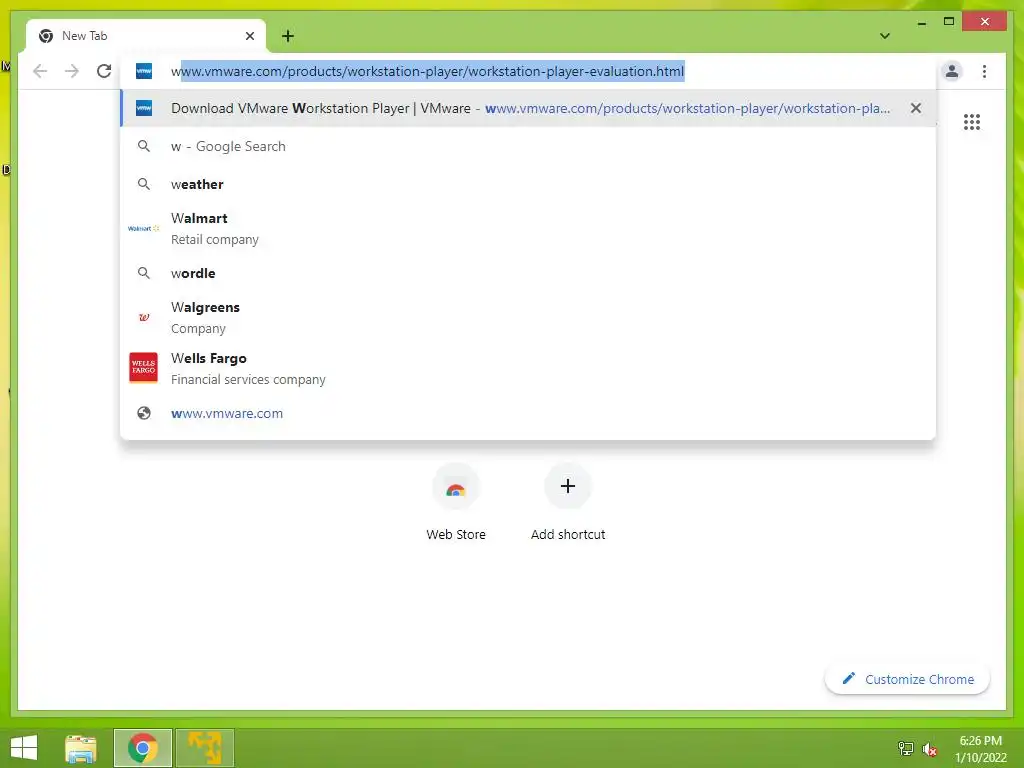Open a new tab with plus button
1024x768 pixels.
click(288, 36)
